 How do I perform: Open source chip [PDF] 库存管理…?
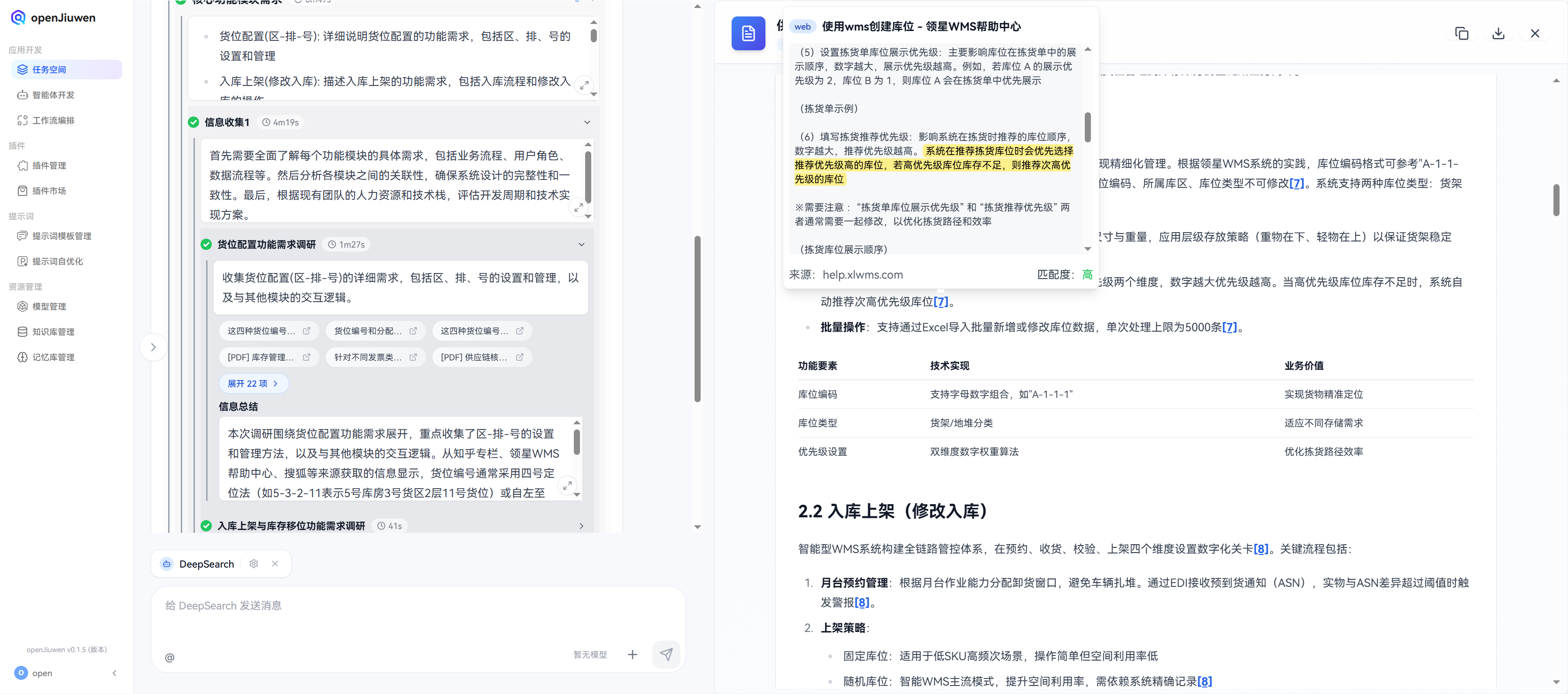click(269, 357)
